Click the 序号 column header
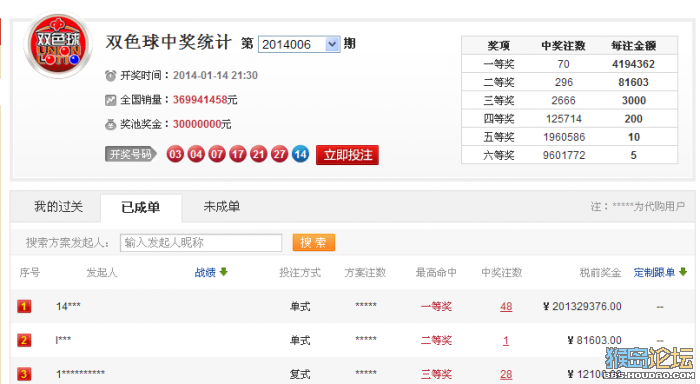Screen dimensions: 700x384 pyautogui.click(x=29, y=272)
